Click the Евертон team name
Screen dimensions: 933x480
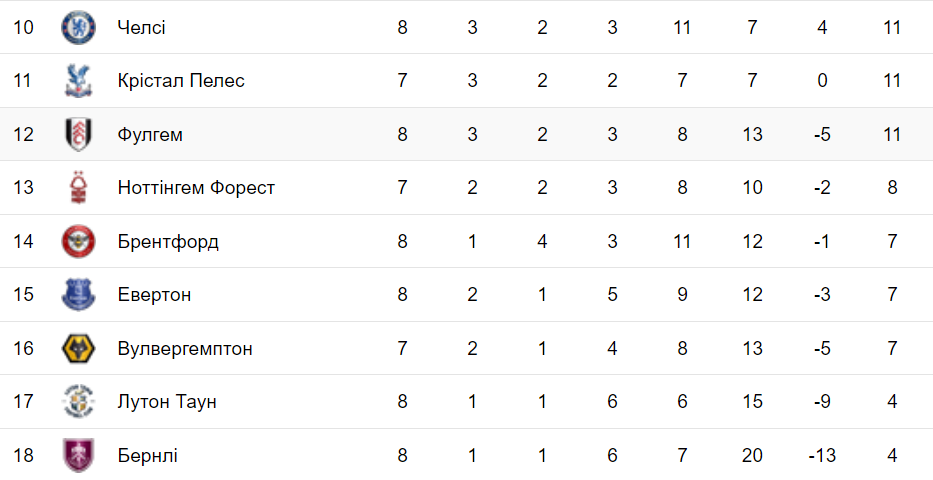(x=154, y=295)
